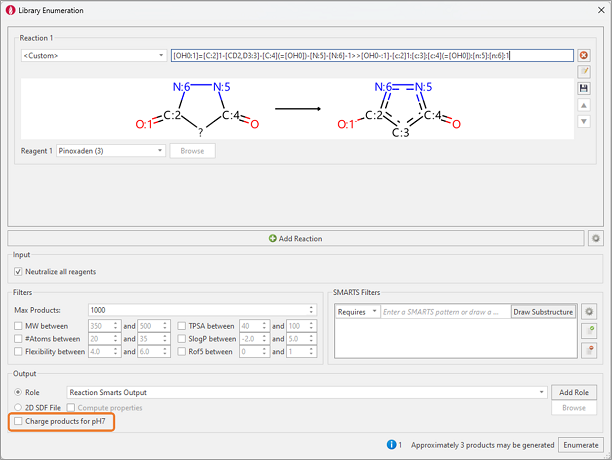Adjust Rof5 maximum 1 stepper
The height and width of the screenshot is (460, 612).
[311, 352]
